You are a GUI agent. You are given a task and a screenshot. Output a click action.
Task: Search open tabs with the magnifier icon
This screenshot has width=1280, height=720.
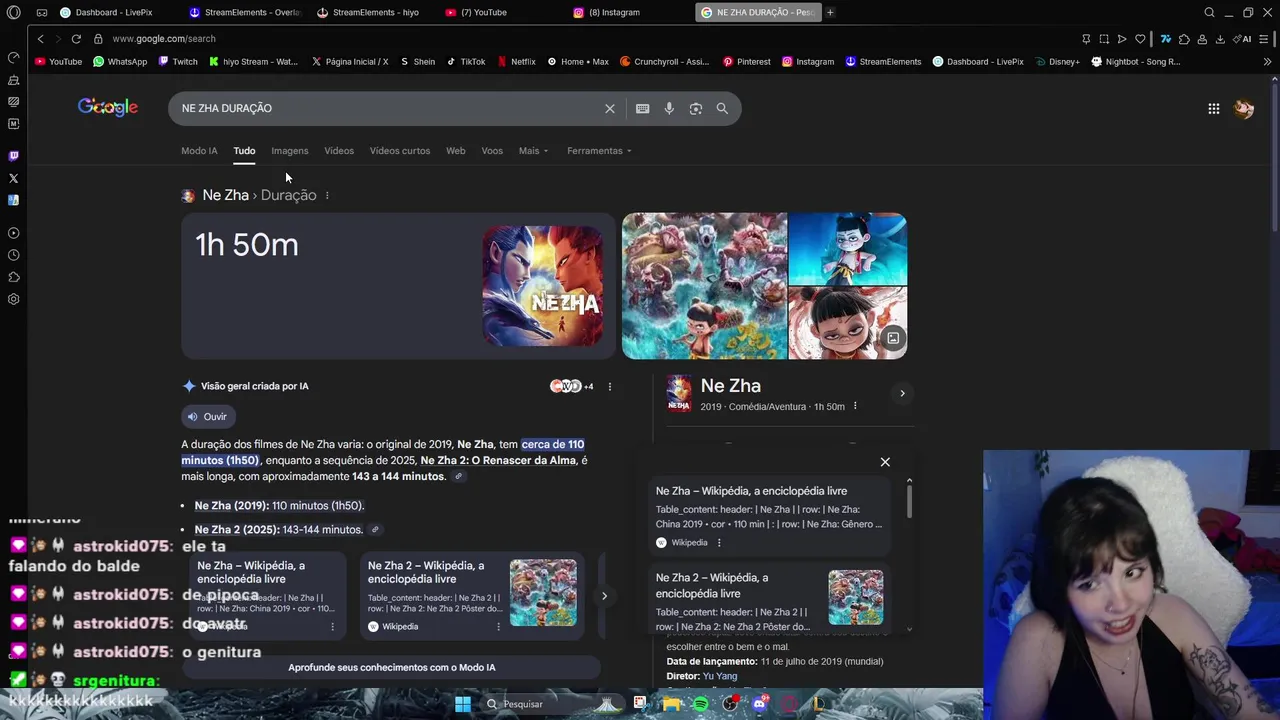[1209, 12]
